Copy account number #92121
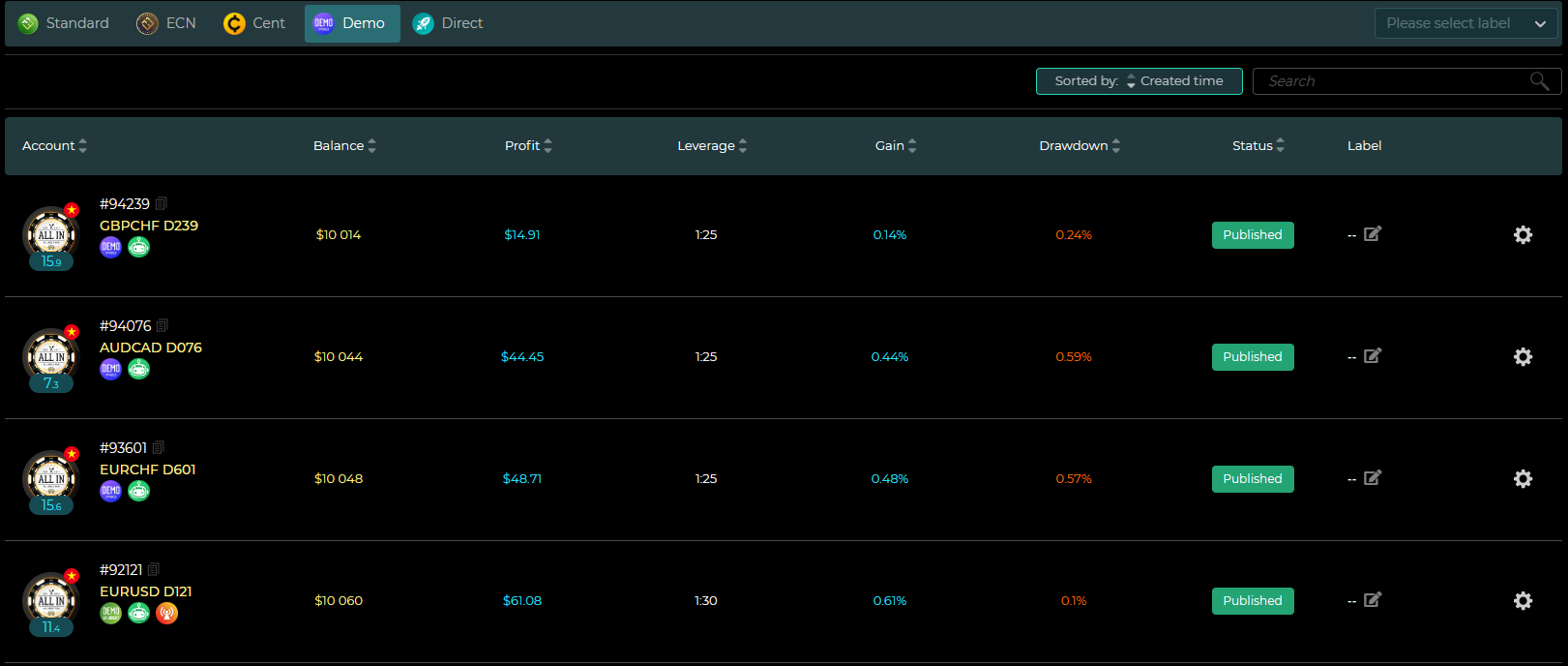This screenshot has height=666, width=1568. tap(154, 570)
